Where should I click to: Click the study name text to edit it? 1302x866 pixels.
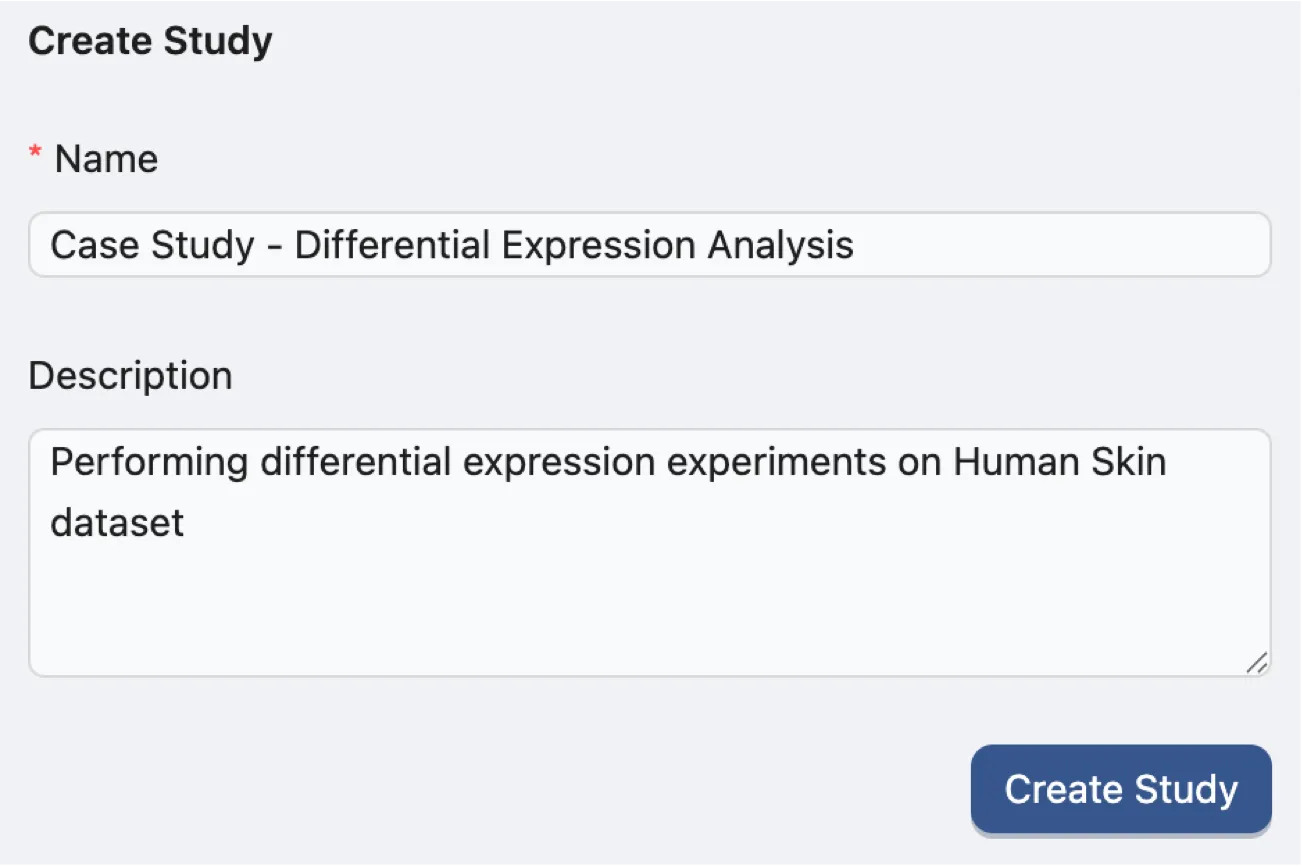[x=452, y=245]
